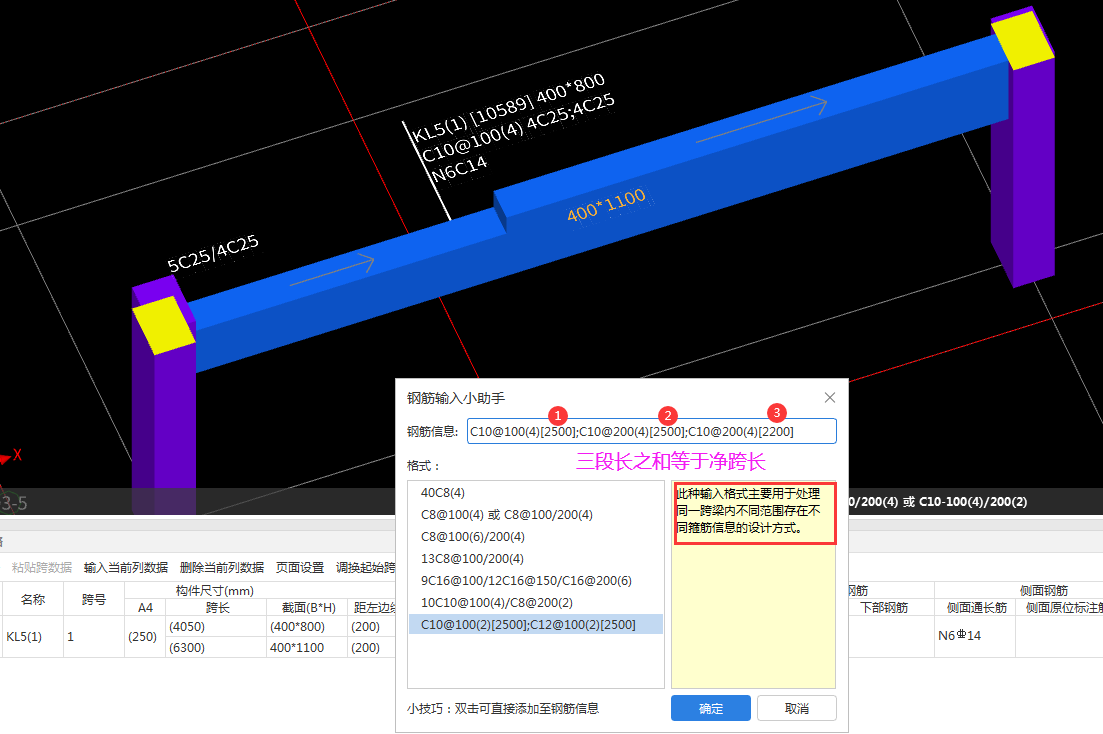Screen dimensions: 1103x734
Task: Select format C8@100(6)/200(4)
Action: 535,536
